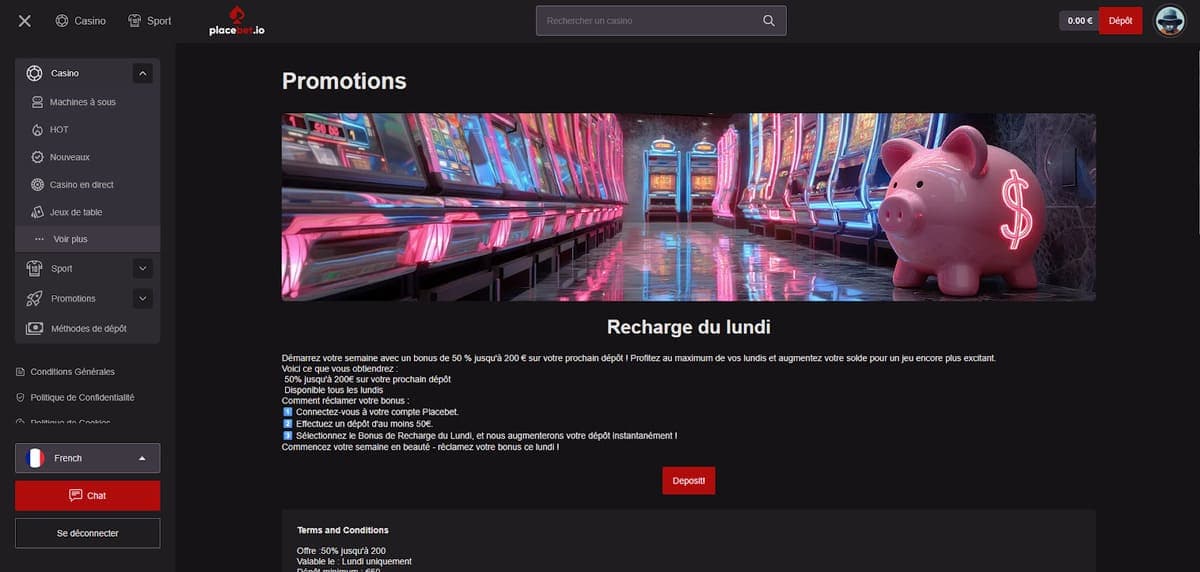This screenshot has width=1200, height=572.
Task: Click the Jeux de table icon
Action: pyautogui.click(x=38, y=212)
